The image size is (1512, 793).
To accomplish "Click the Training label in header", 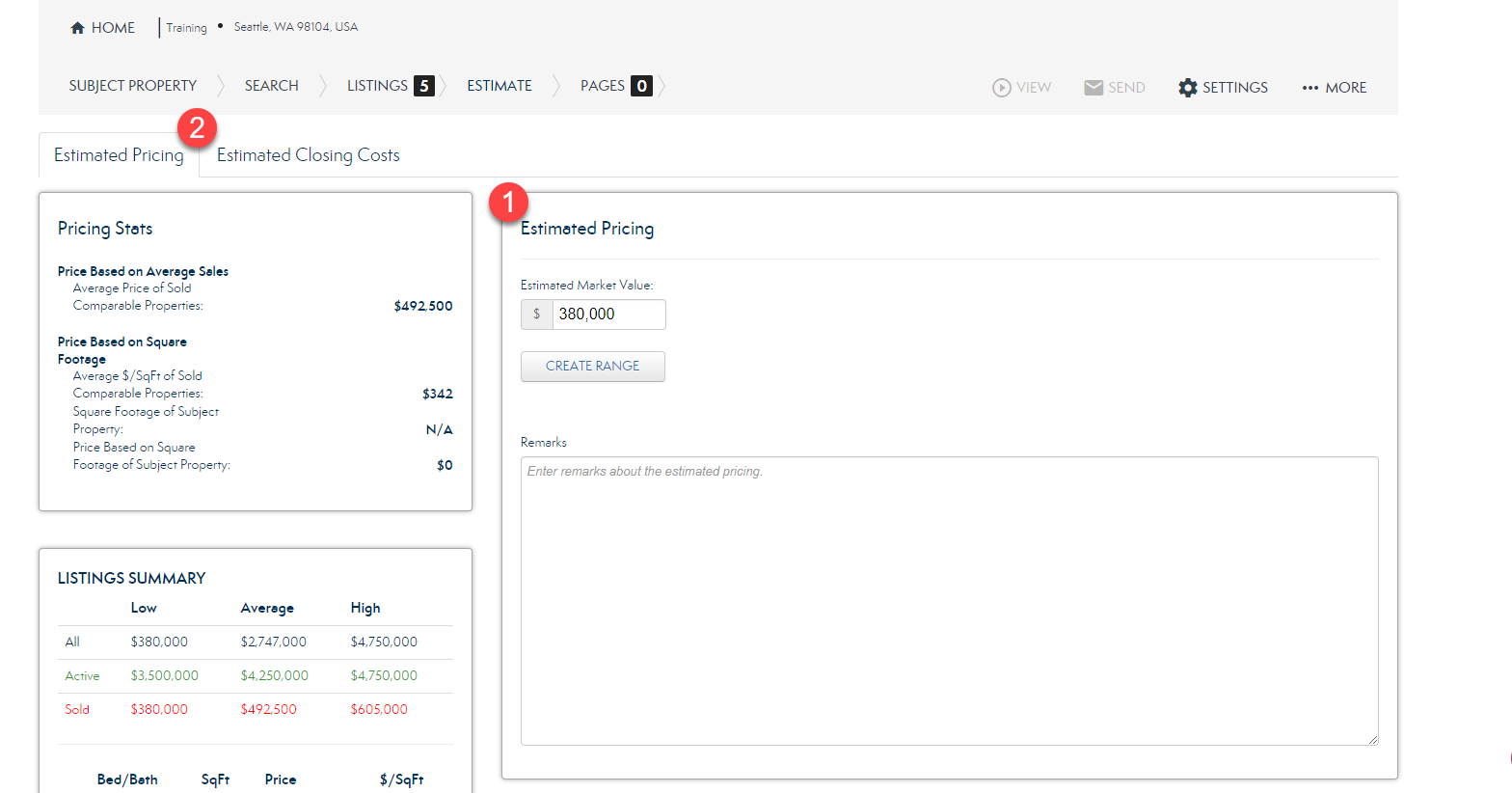I will point(186,28).
